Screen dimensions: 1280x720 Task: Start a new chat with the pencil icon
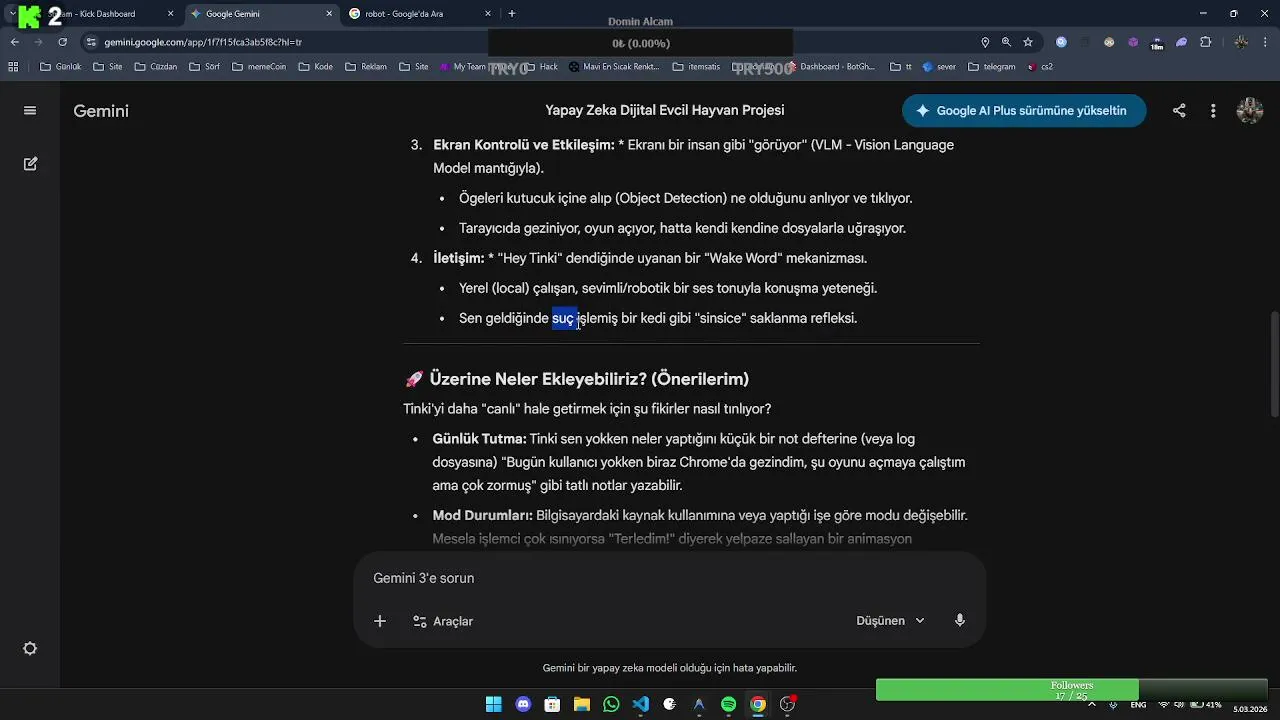click(30, 163)
